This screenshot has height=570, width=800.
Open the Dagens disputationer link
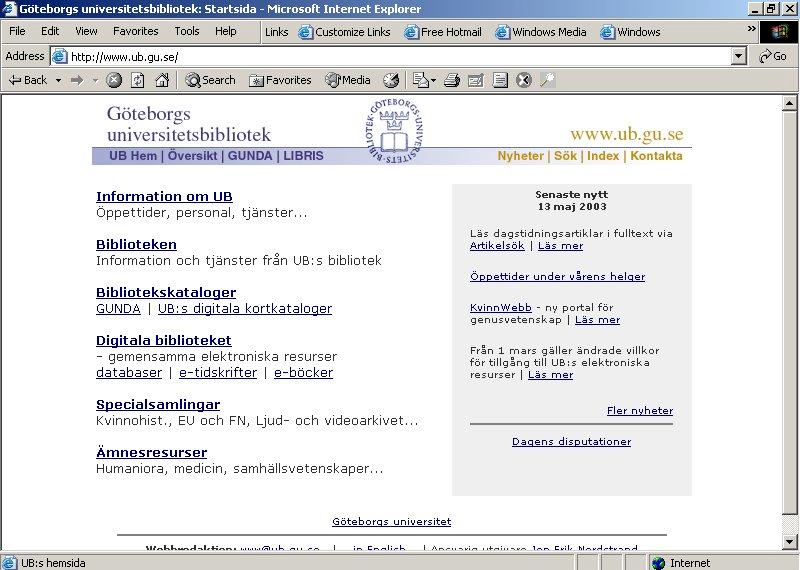tap(571, 442)
